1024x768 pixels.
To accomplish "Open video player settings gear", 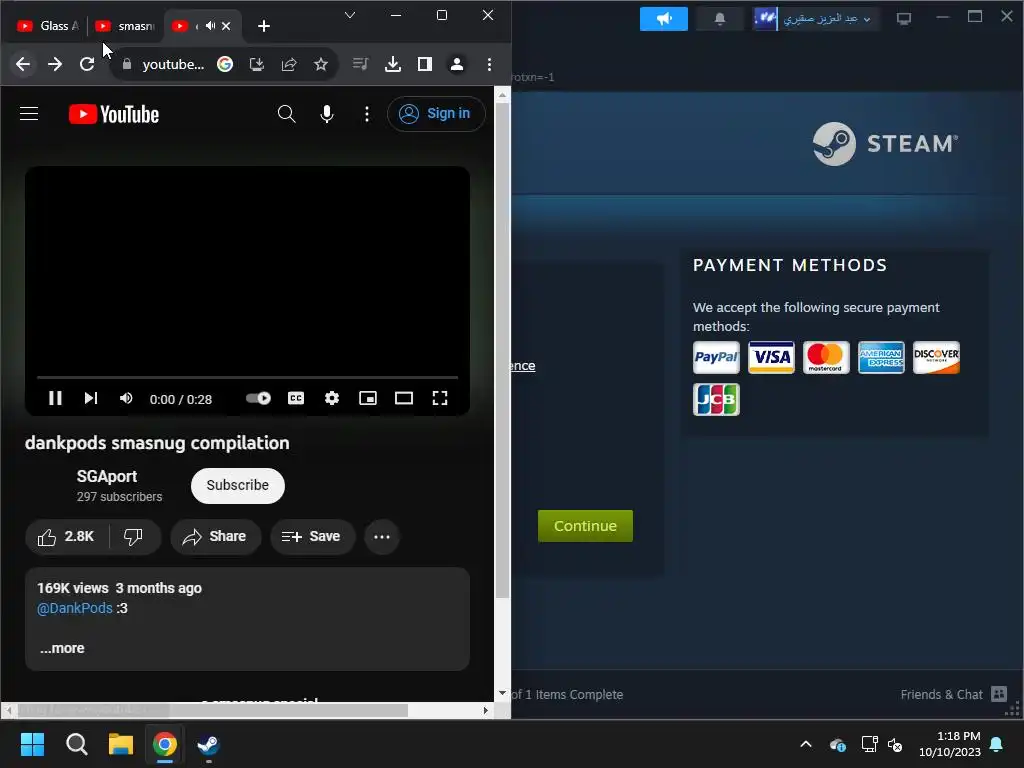I will (332, 398).
